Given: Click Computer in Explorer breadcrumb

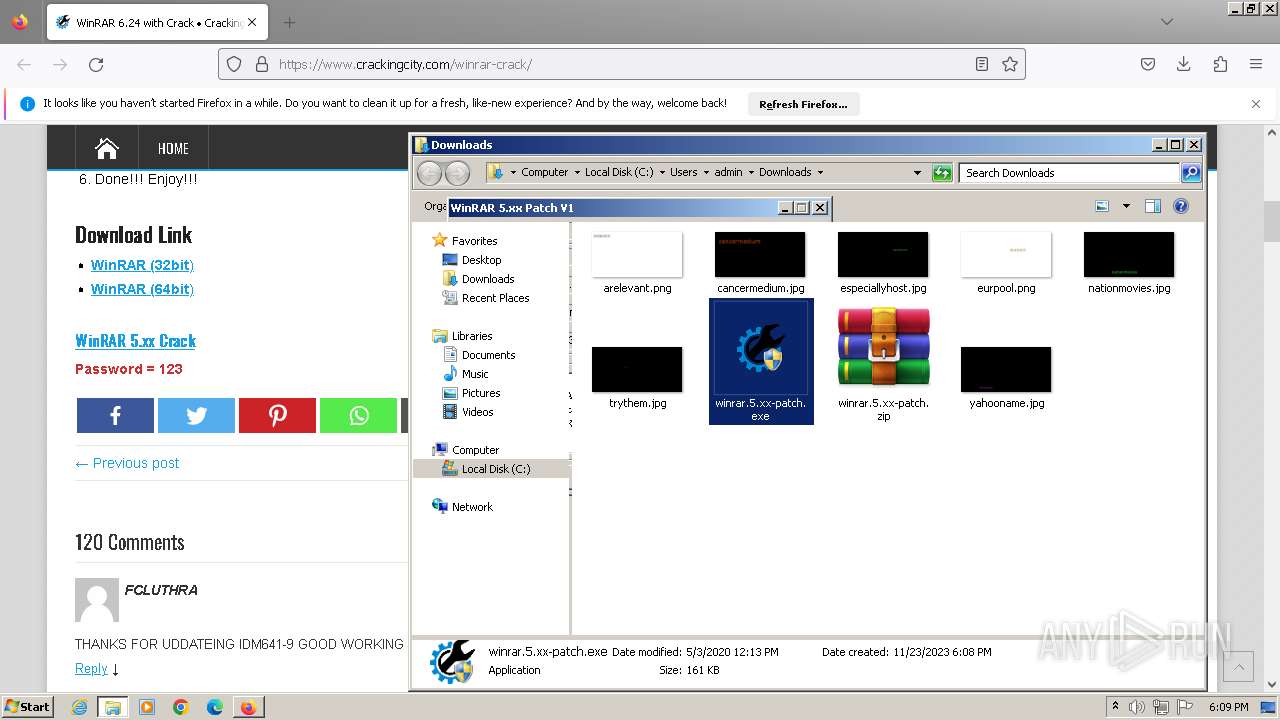Looking at the screenshot, I should tap(544, 172).
